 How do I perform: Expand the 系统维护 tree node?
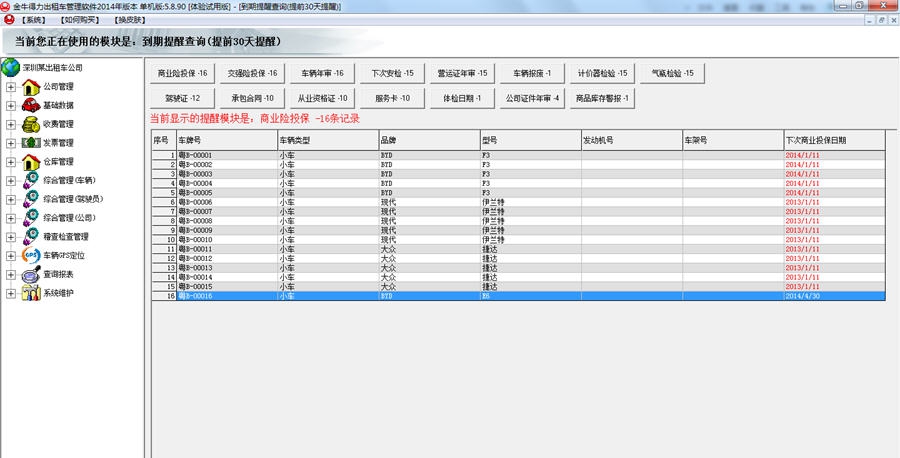click(11, 293)
